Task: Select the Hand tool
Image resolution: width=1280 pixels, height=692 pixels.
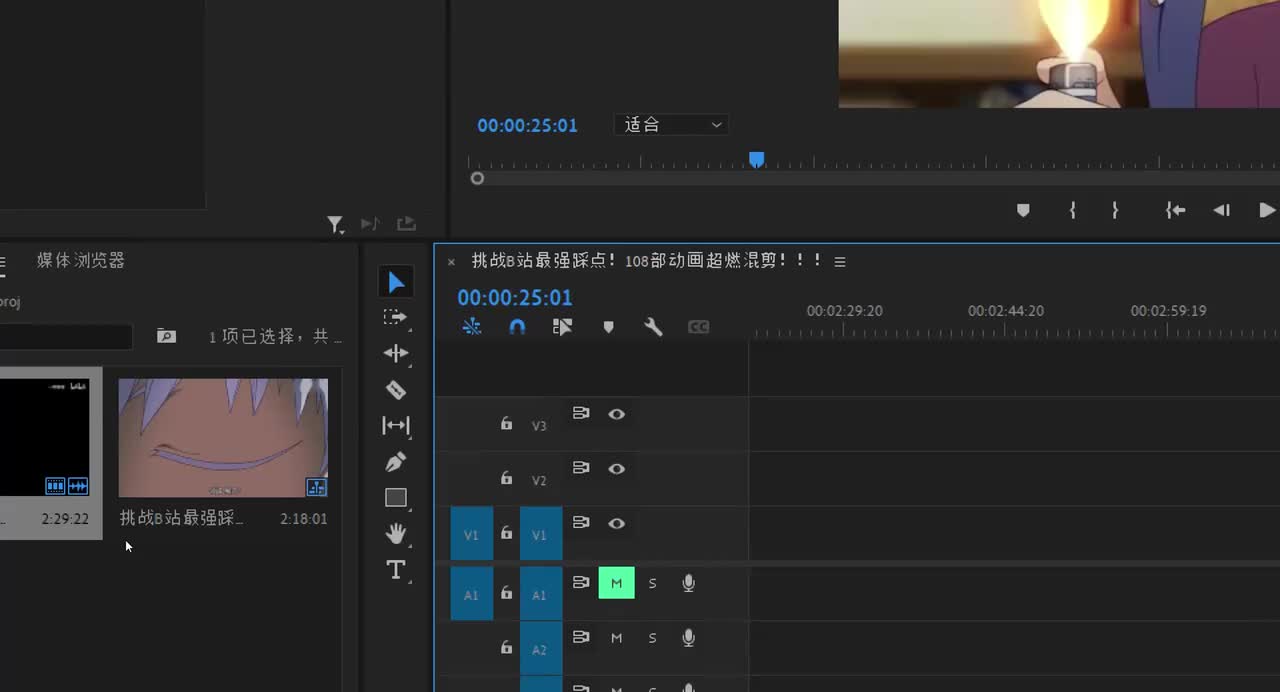Action: click(396, 534)
